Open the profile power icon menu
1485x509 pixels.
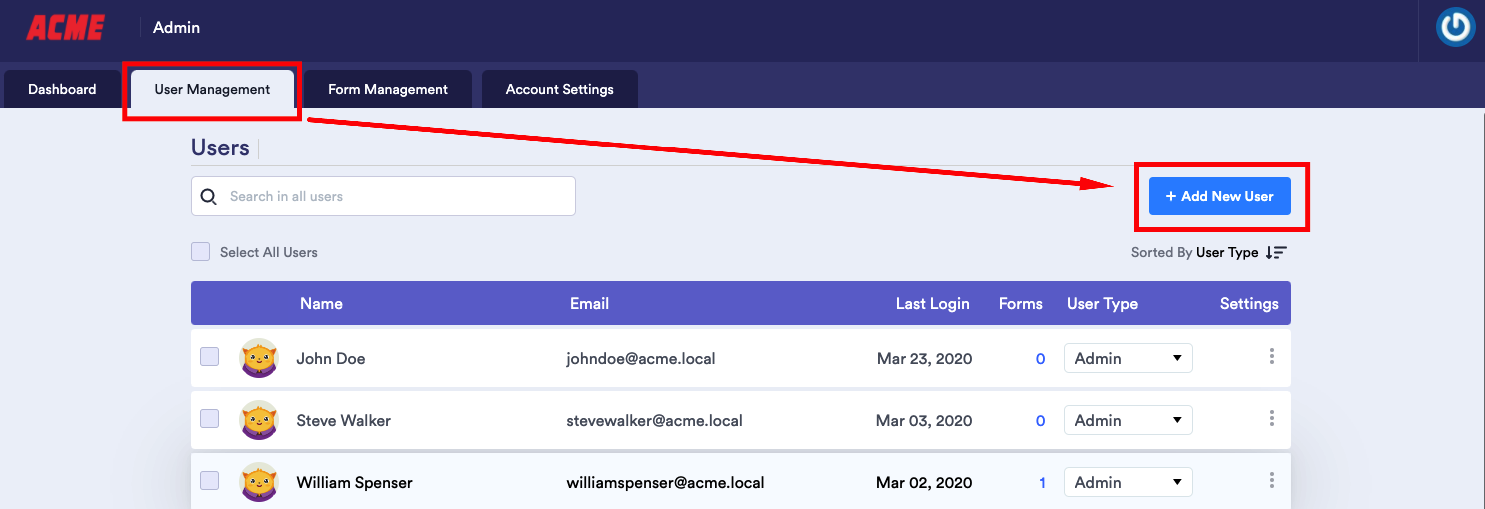[1455, 28]
